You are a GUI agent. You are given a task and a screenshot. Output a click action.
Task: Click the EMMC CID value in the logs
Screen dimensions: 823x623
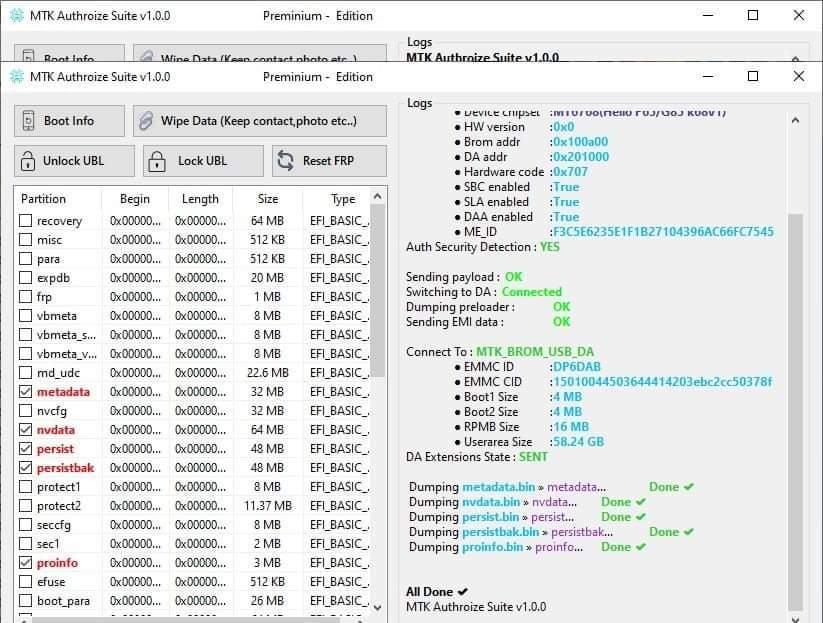click(662, 382)
